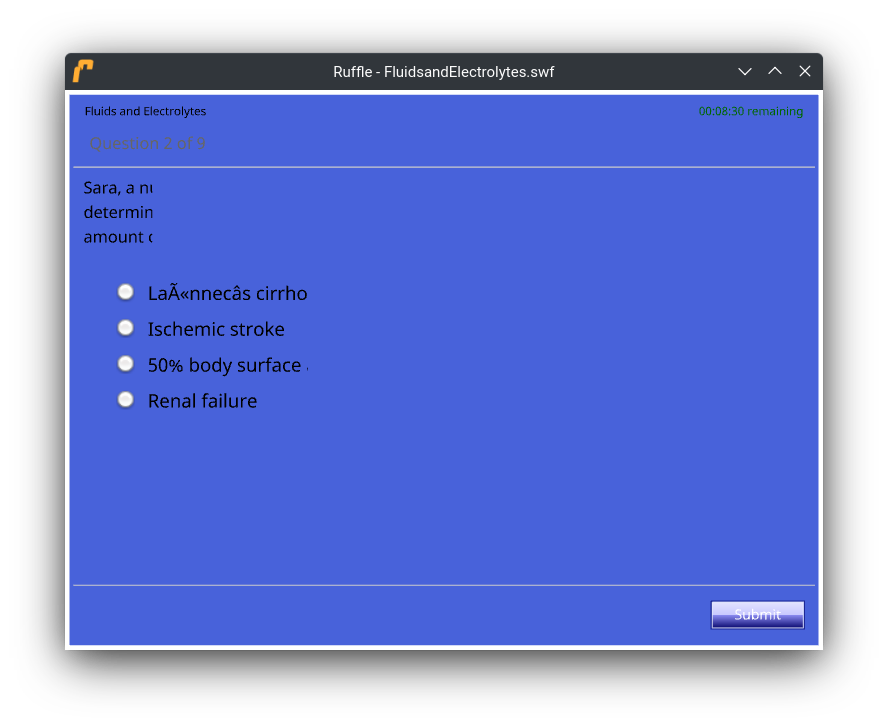Close the Ruffle window

point(805,71)
